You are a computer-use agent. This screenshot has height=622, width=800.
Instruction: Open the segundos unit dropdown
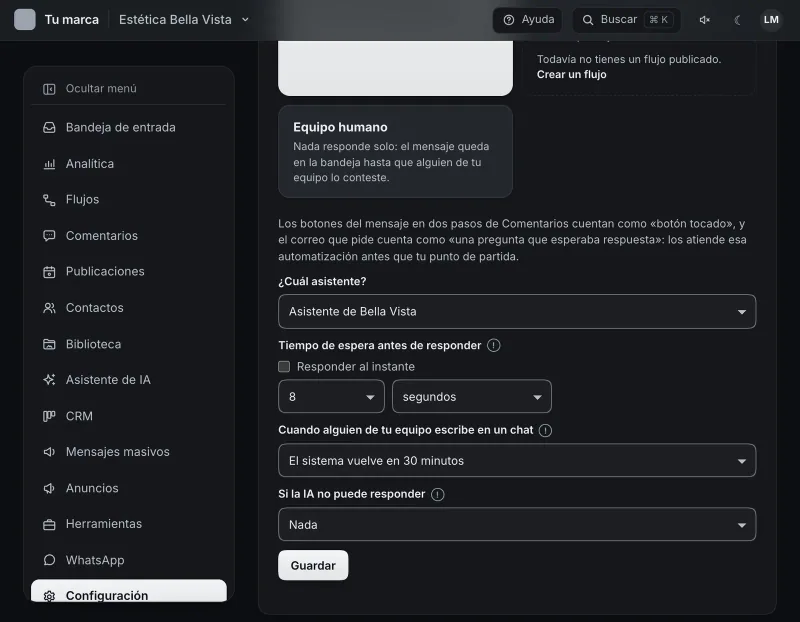point(471,396)
